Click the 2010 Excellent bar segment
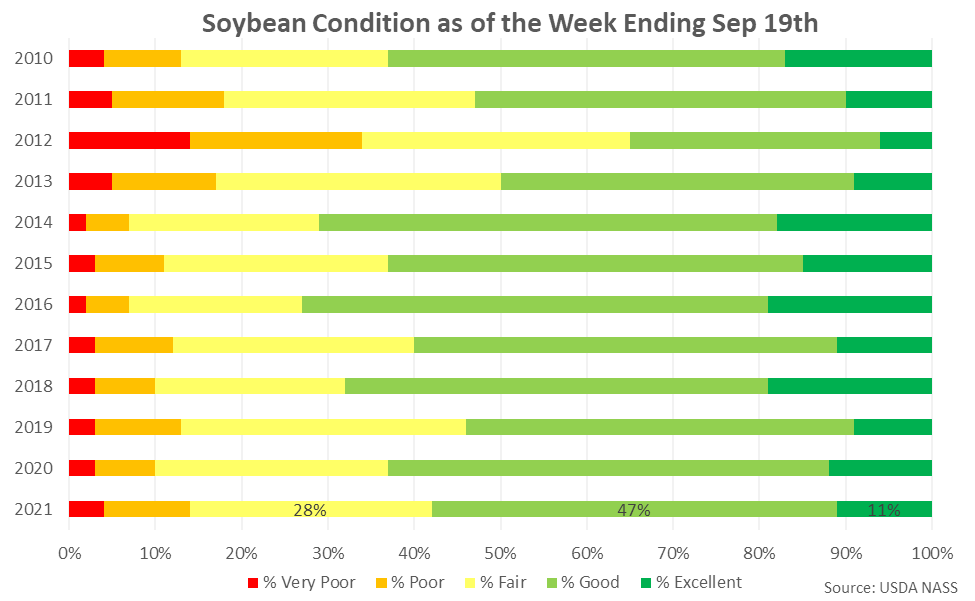The image size is (975, 601). click(x=858, y=58)
